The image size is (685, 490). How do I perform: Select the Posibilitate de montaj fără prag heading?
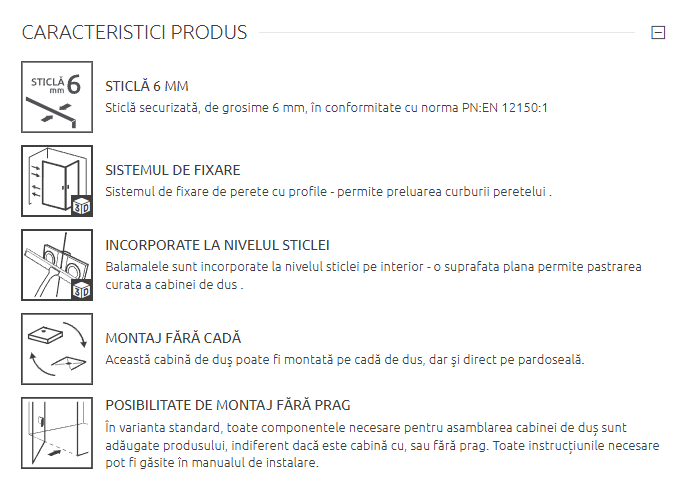tap(227, 405)
